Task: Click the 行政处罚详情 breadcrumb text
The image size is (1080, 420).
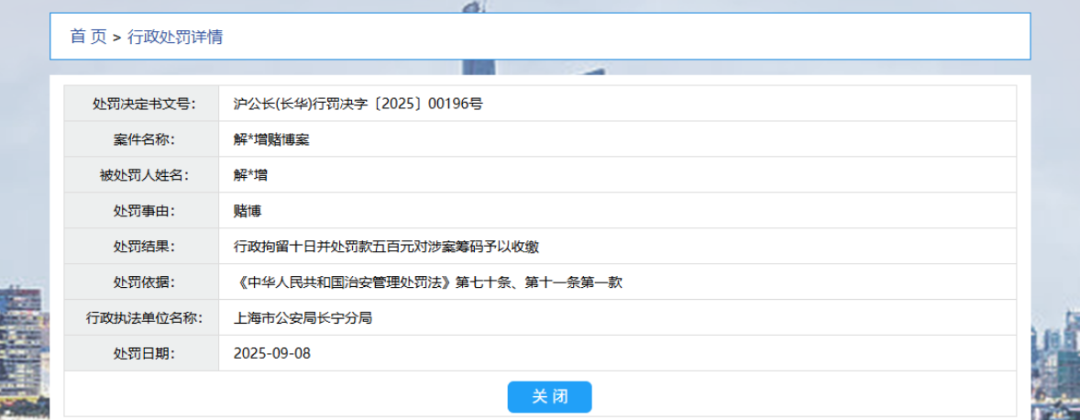Action: pyautogui.click(x=175, y=37)
